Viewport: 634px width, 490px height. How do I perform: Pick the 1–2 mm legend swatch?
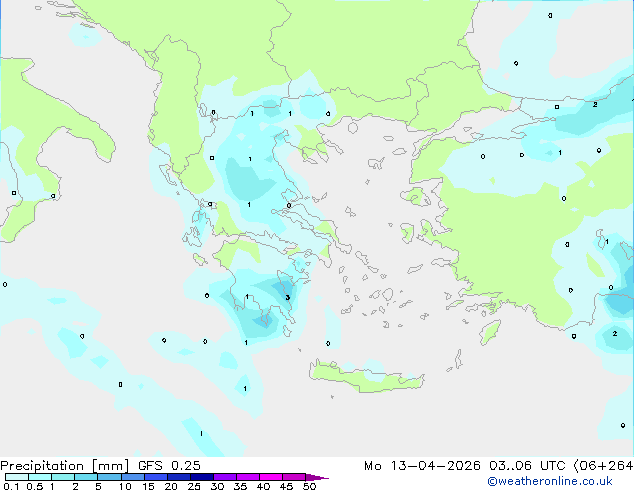point(63,477)
